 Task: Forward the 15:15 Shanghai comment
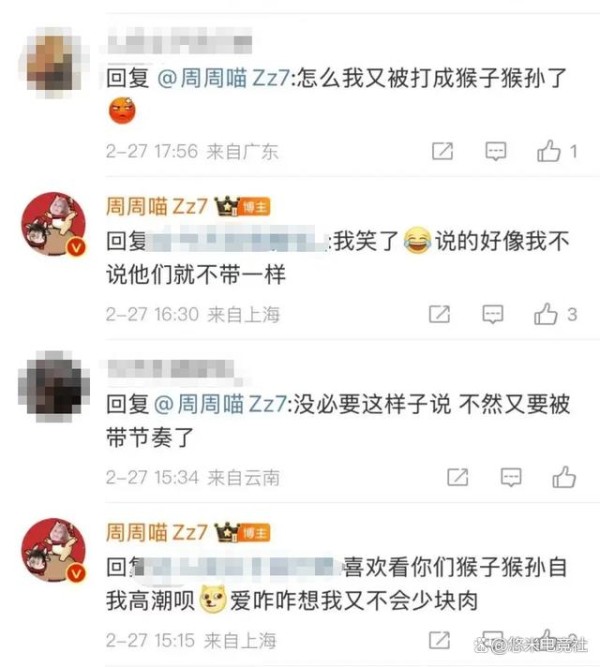440,640
